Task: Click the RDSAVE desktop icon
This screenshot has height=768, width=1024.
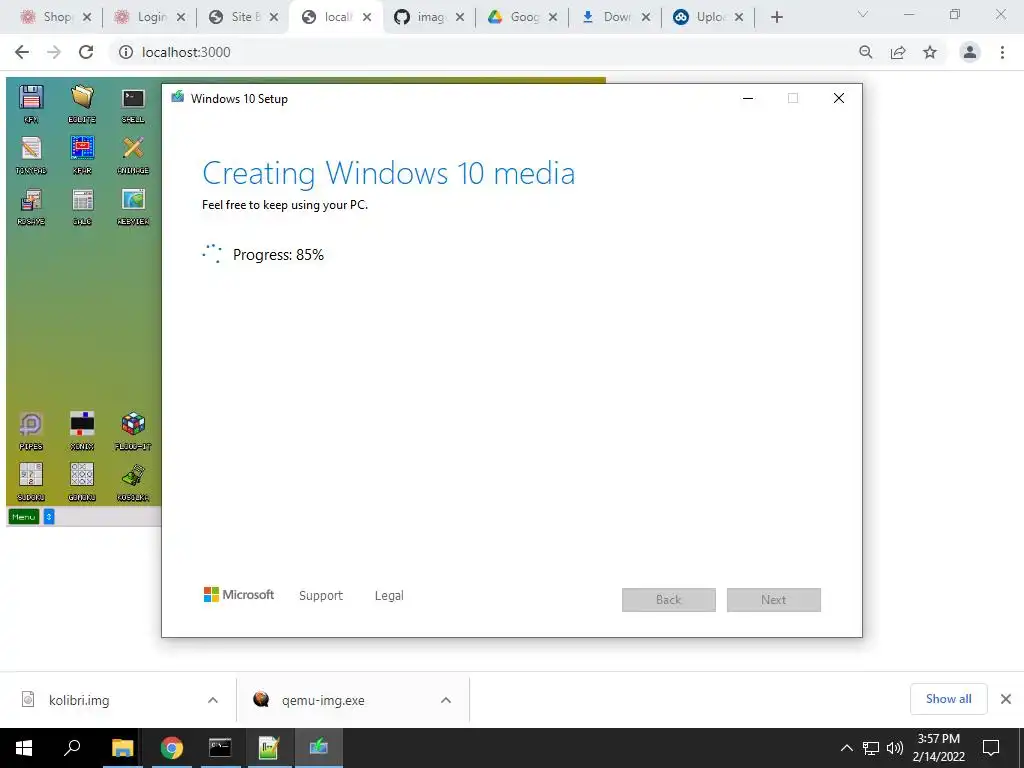Action: (x=31, y=199)
